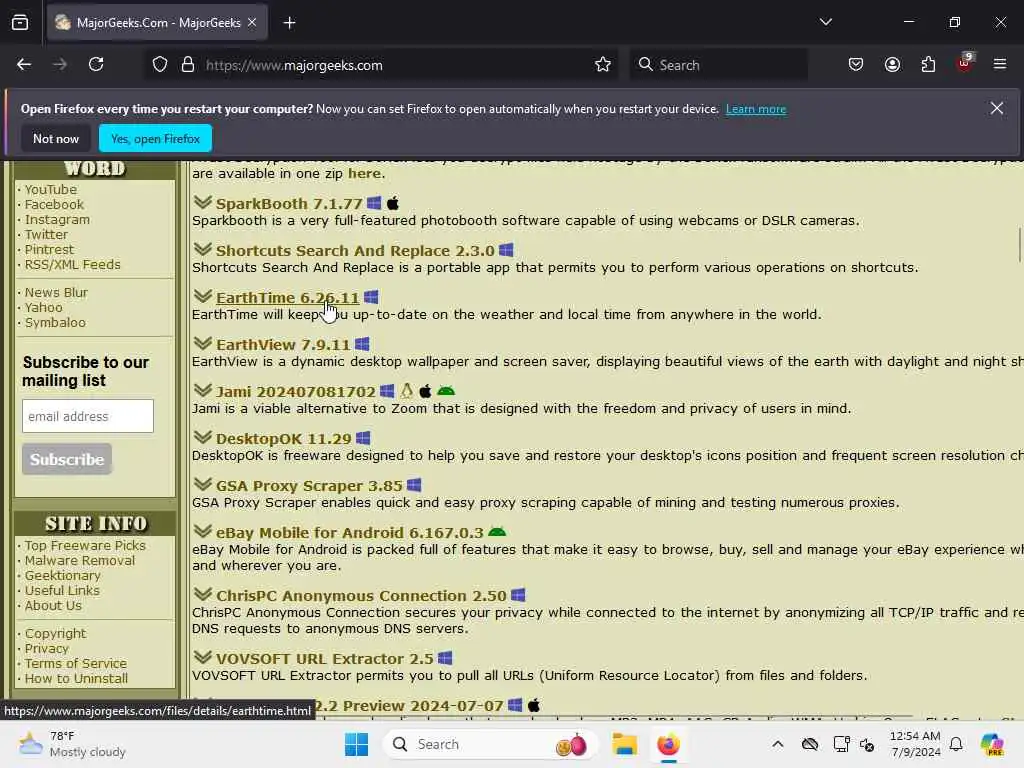Open the weather widget
Screen dimensions: 1024x768
click(72, 744)
